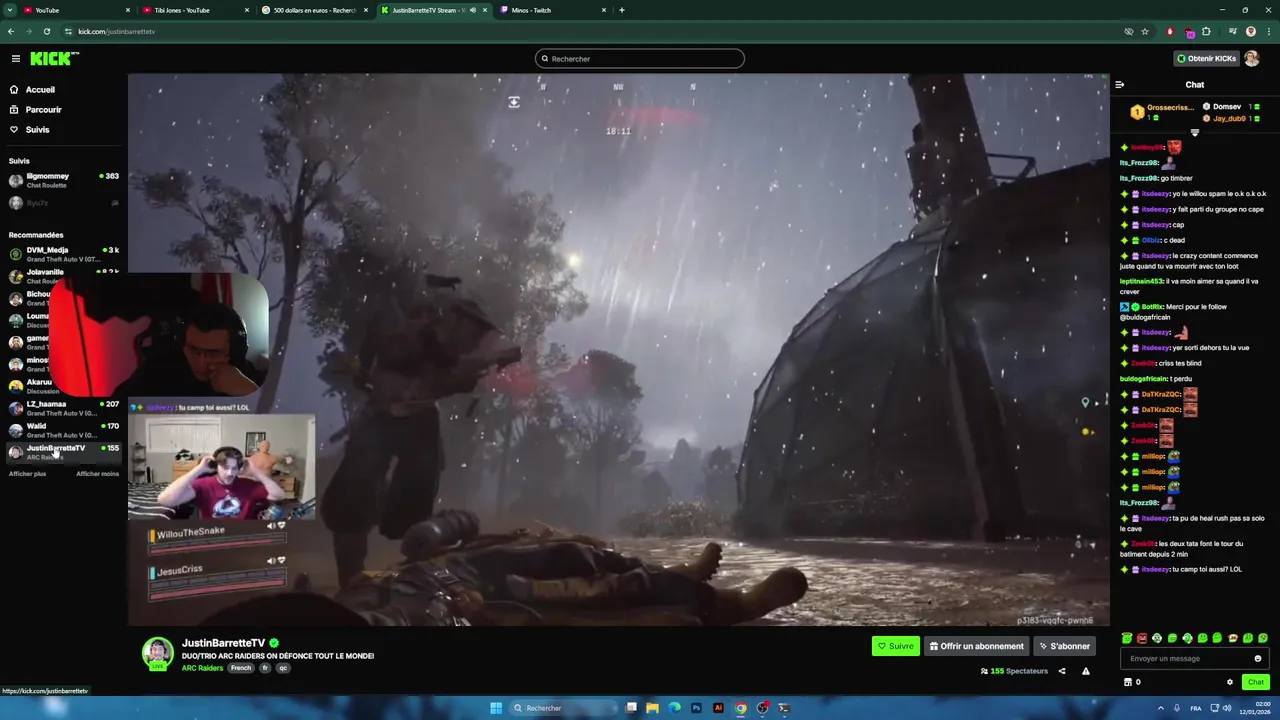Screen dimensions: 1280x720
Task: Open Chrome media controls icon
Action: coord(1233,31)
